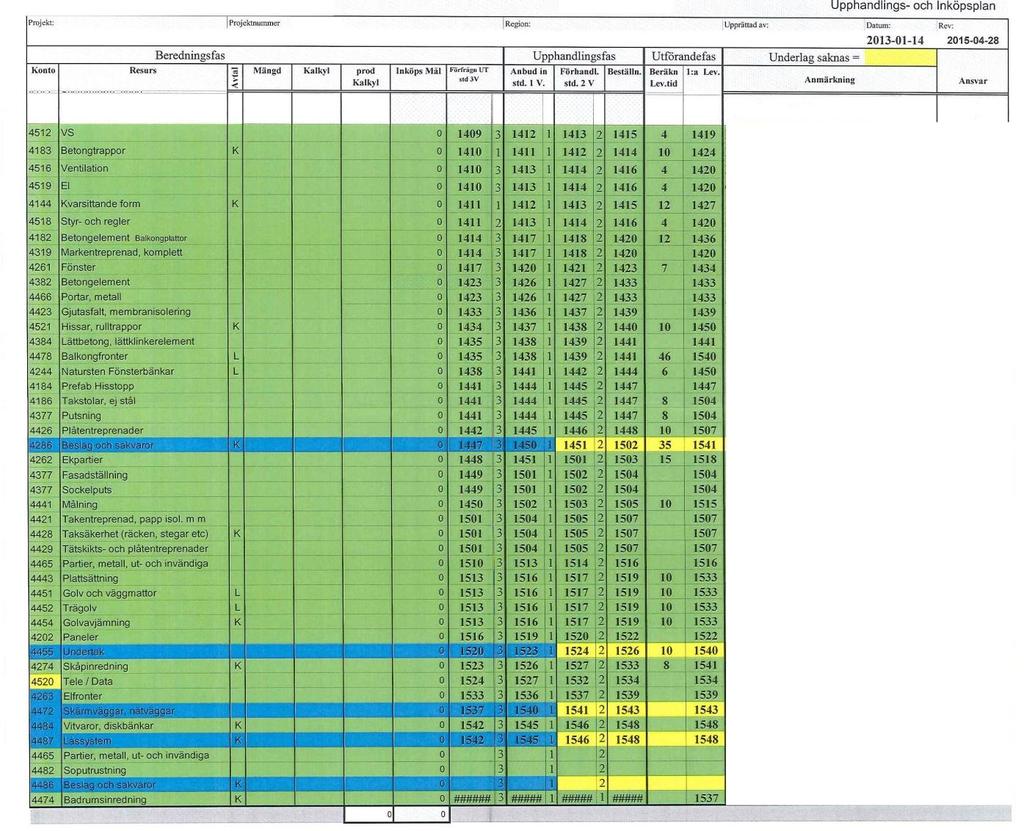Image resolution: width=1024 pixels, height=831 pixels.
Task: Select the "Hissar, rulltrappor" row label
Action: point(102,327)
